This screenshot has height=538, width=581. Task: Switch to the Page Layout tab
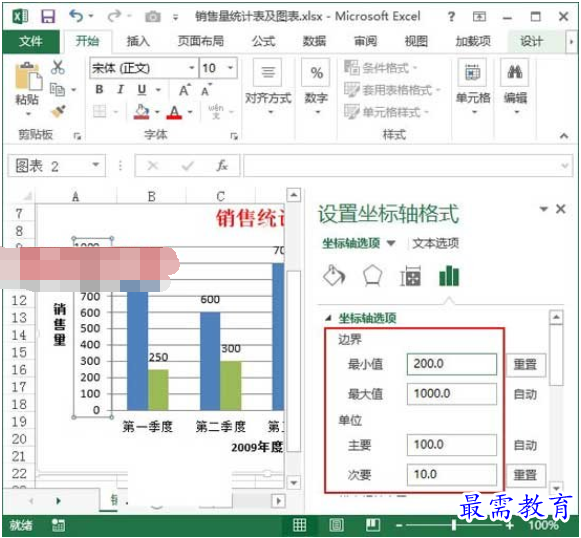pyautogui.click(x=201, y=41)
